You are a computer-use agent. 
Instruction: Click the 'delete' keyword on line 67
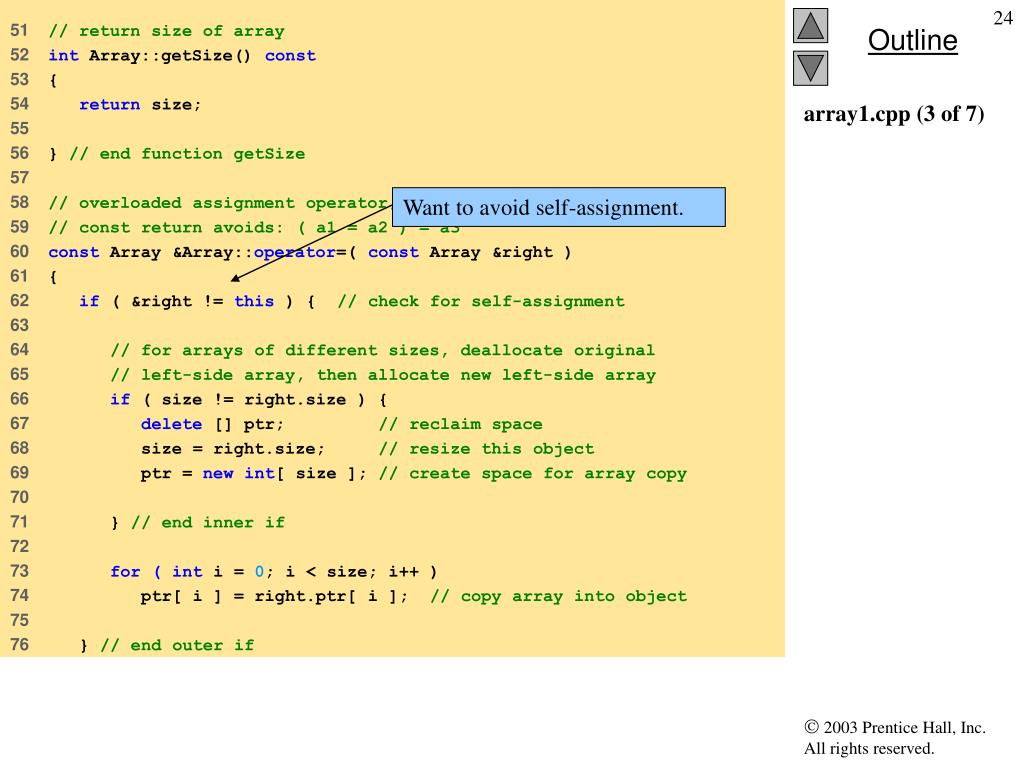click(x=171, y=424)
